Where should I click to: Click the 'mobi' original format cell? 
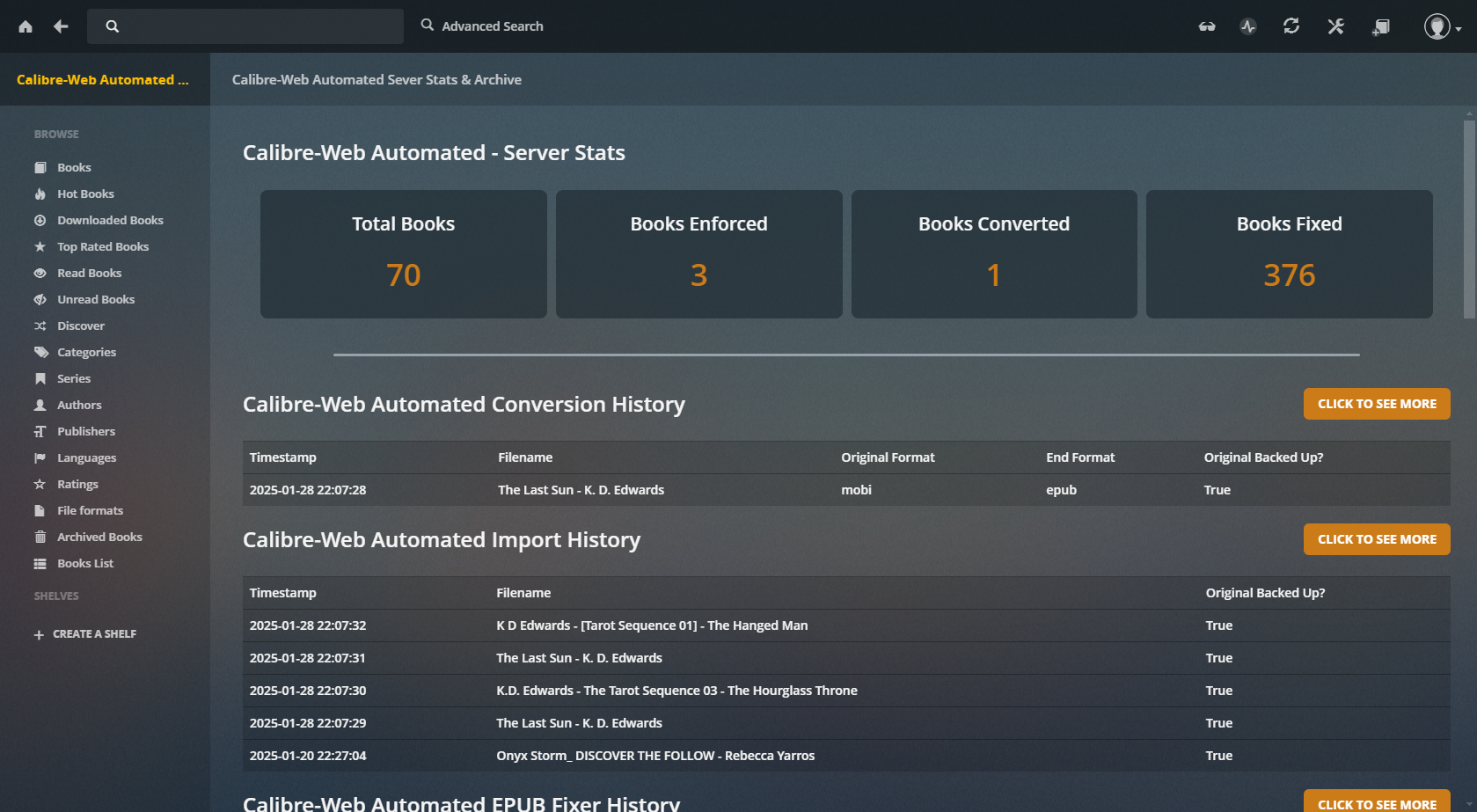(x=856, y=490)
